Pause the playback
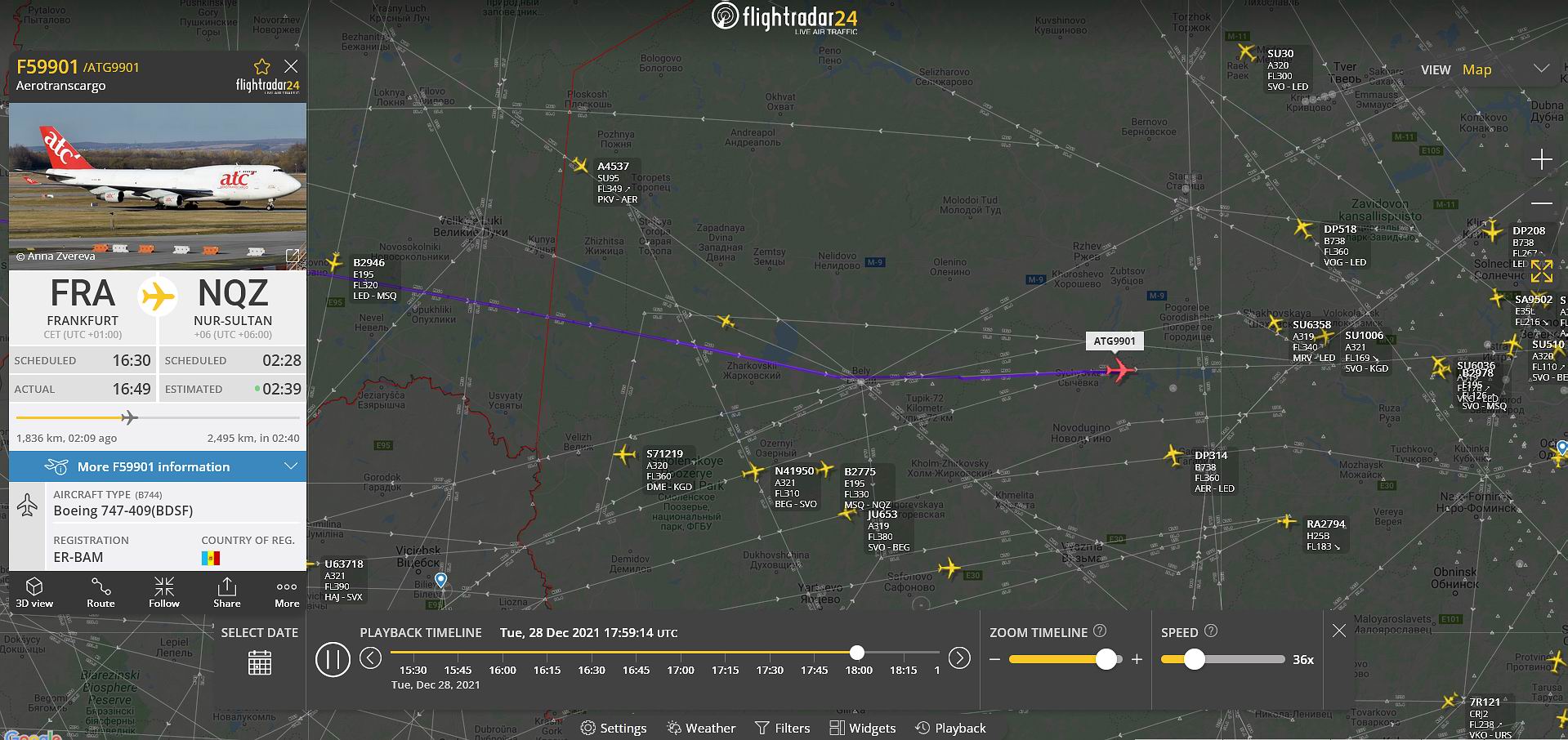 coord(333,658)
